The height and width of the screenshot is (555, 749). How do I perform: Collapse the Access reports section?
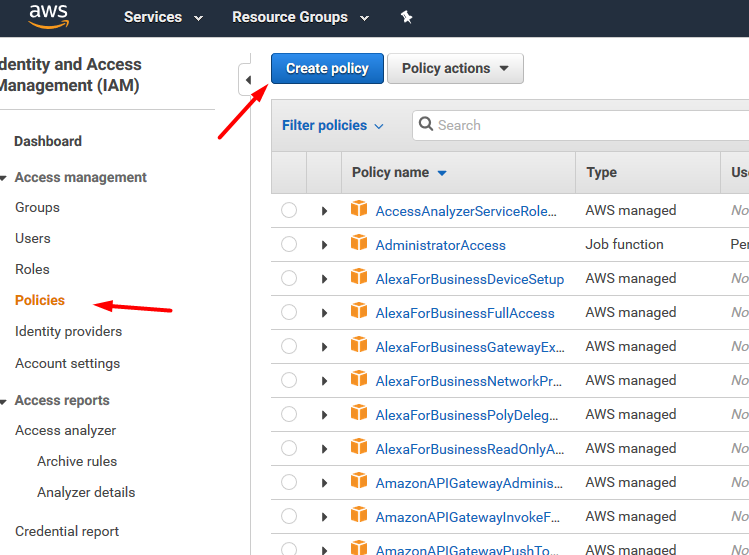[4, 402]
